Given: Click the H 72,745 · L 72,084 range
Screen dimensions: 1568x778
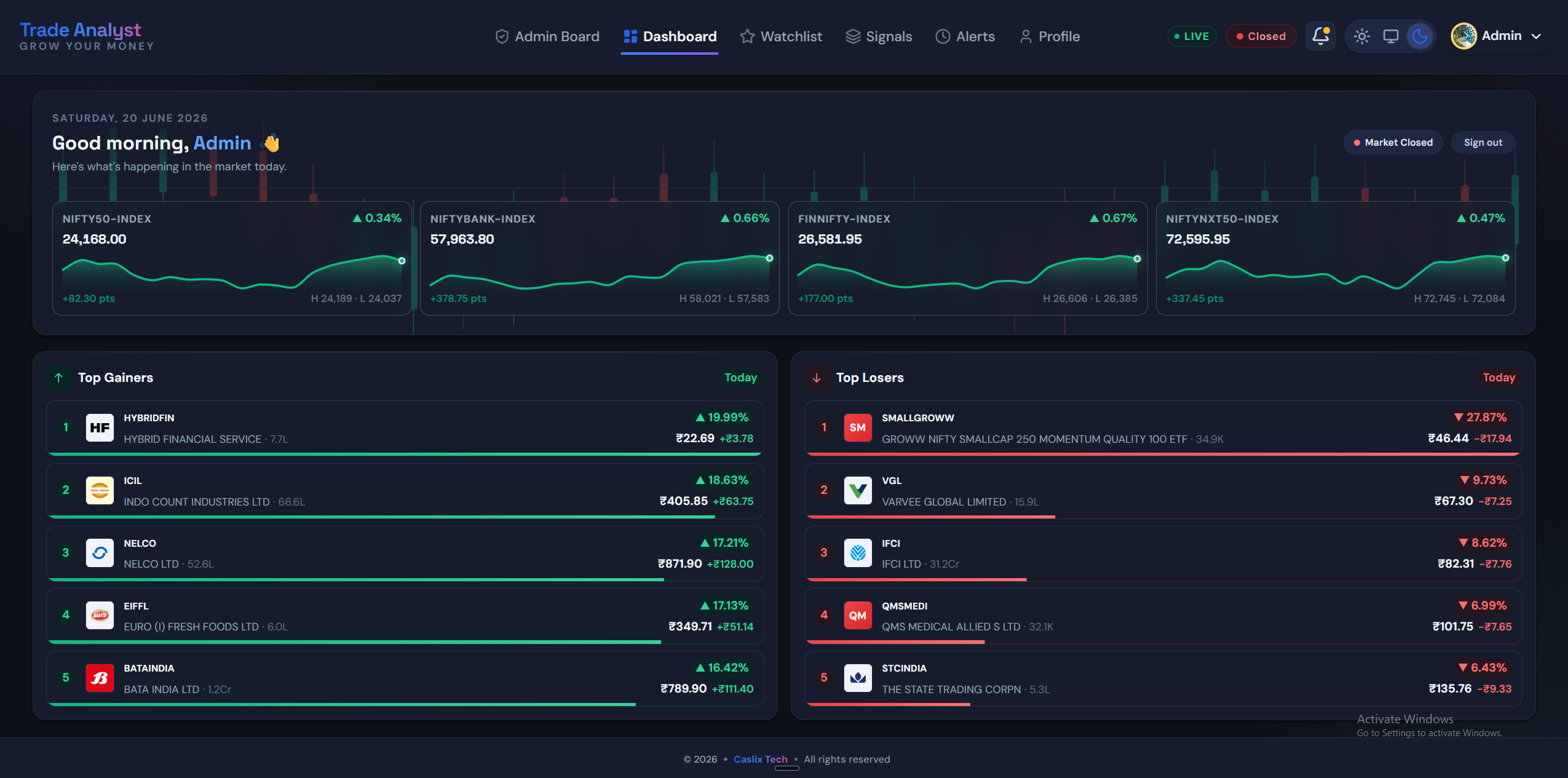Looking at the screenshot, I should tap(1459, 298).
